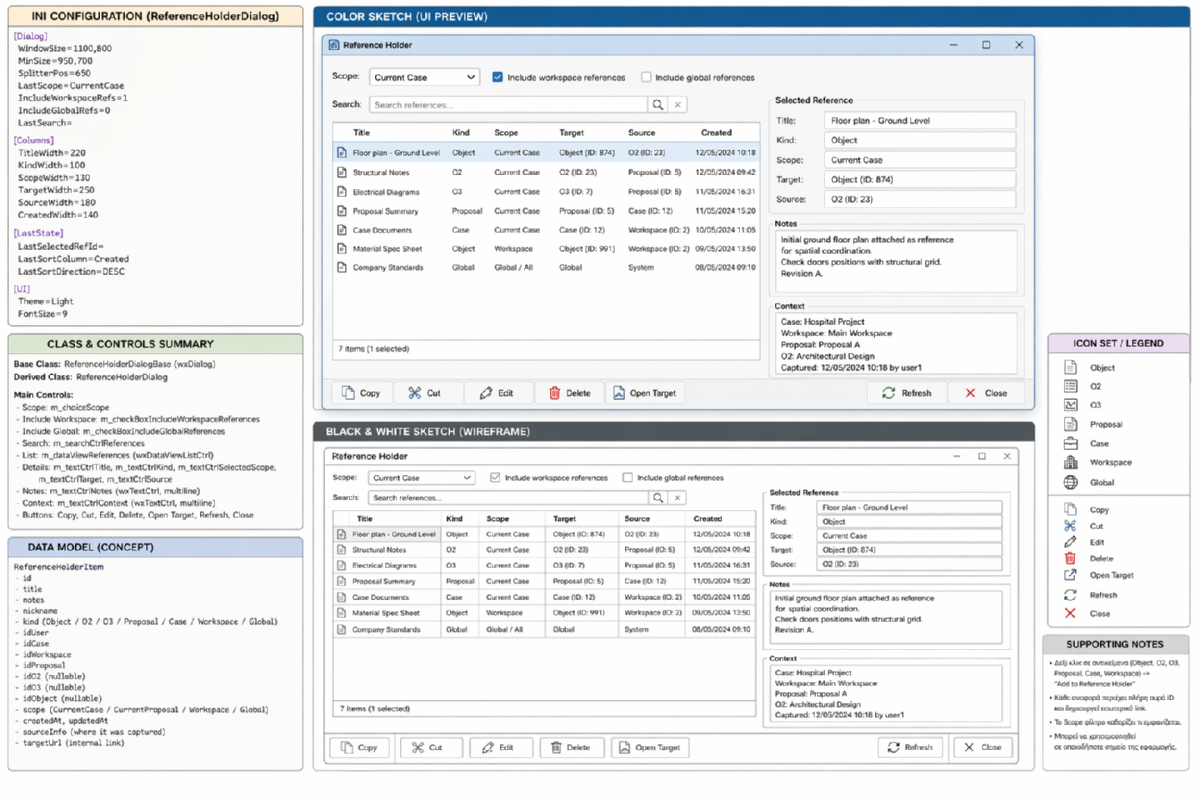Sort by the Created column header in the color preview
Screen dimensions: 1200x800
[x=716, y=132]
